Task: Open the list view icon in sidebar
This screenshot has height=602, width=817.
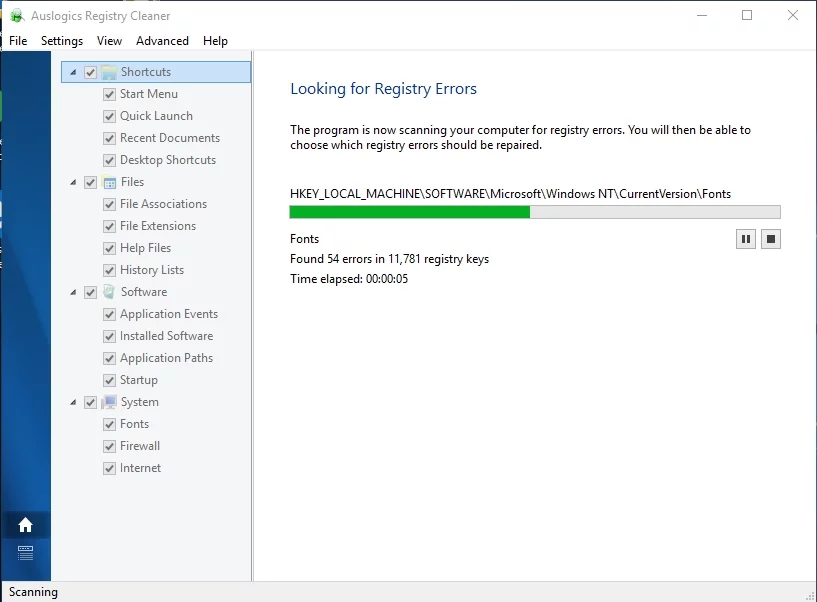Action: (x=25, y=553)
